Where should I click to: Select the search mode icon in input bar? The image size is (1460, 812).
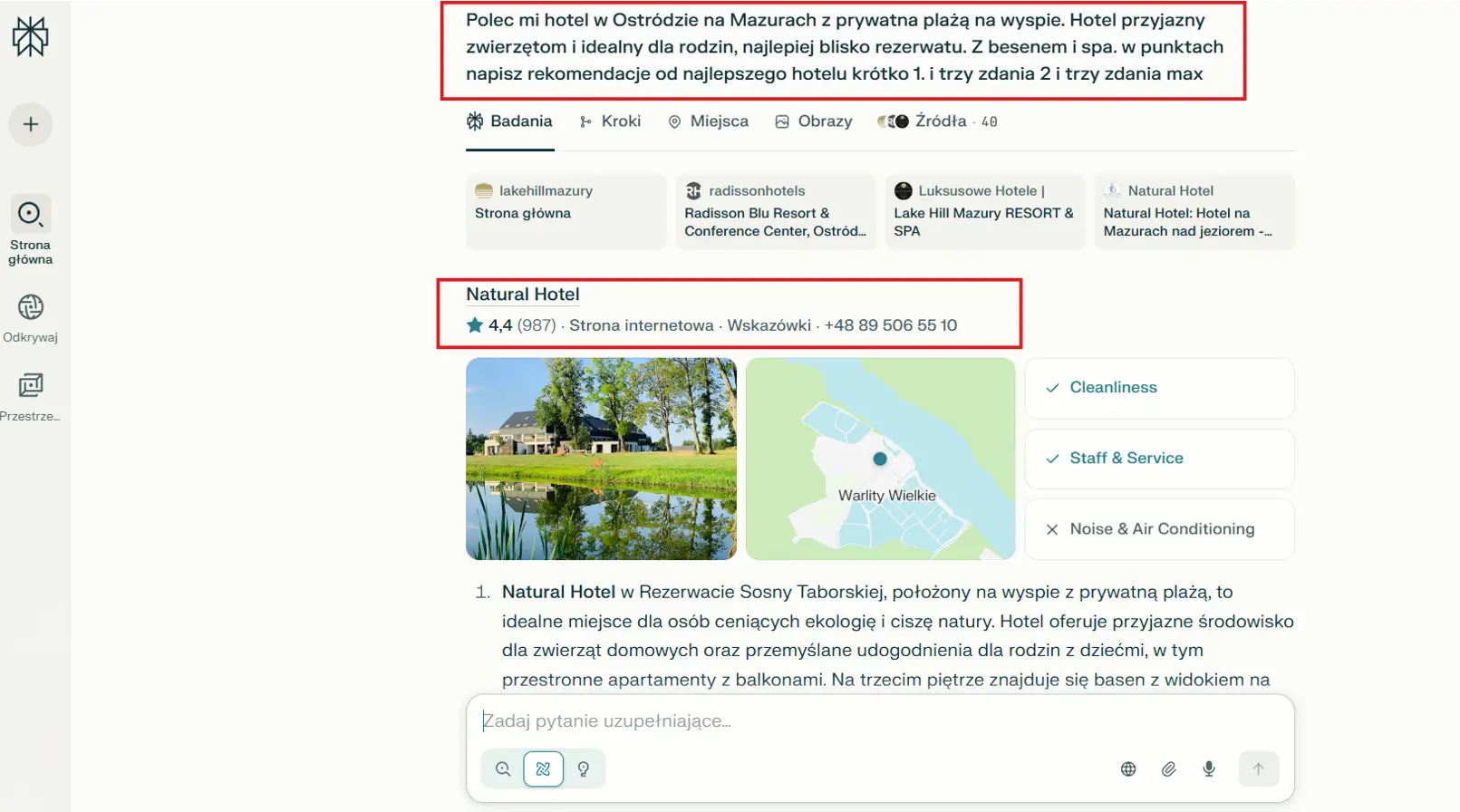click(x=503, y=768)
